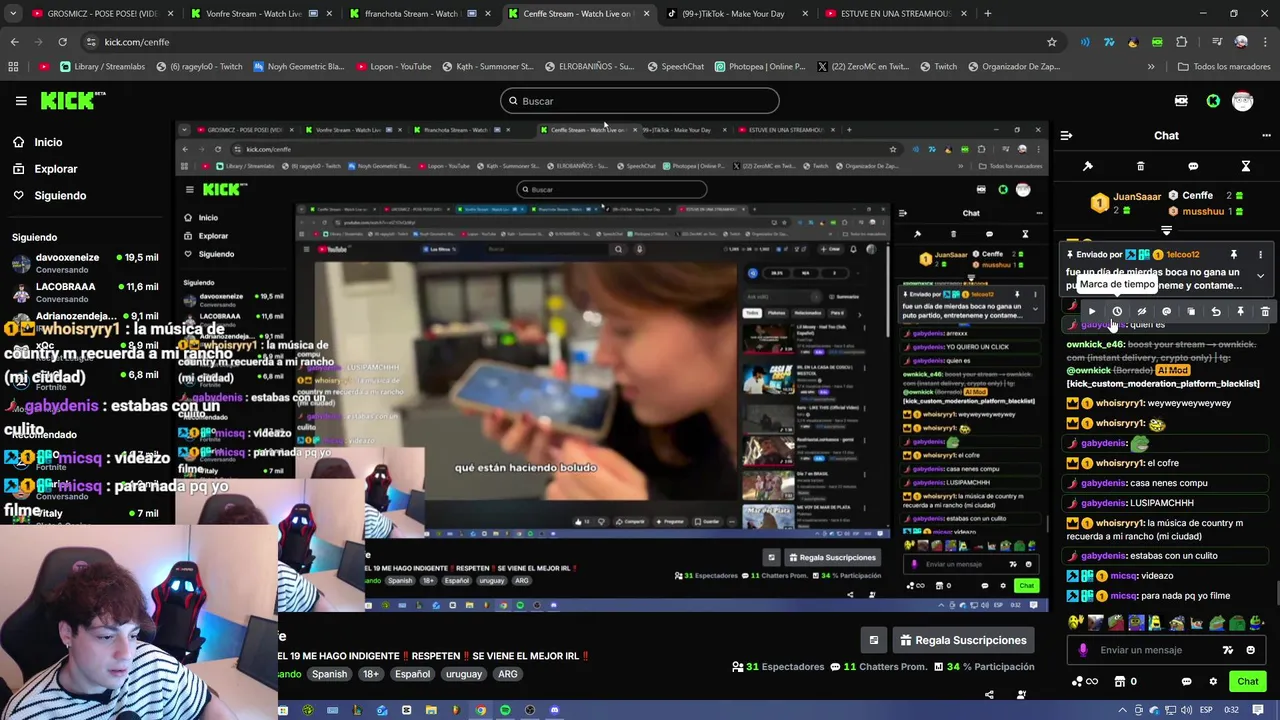Click the channel points infinity icon

pos(1084,682)
